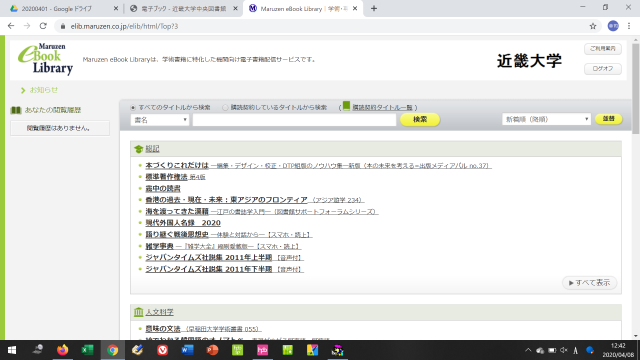Screen dimensions: 640x360
Task: Open the subscribed title list link
Action: (x=382, y=108)
